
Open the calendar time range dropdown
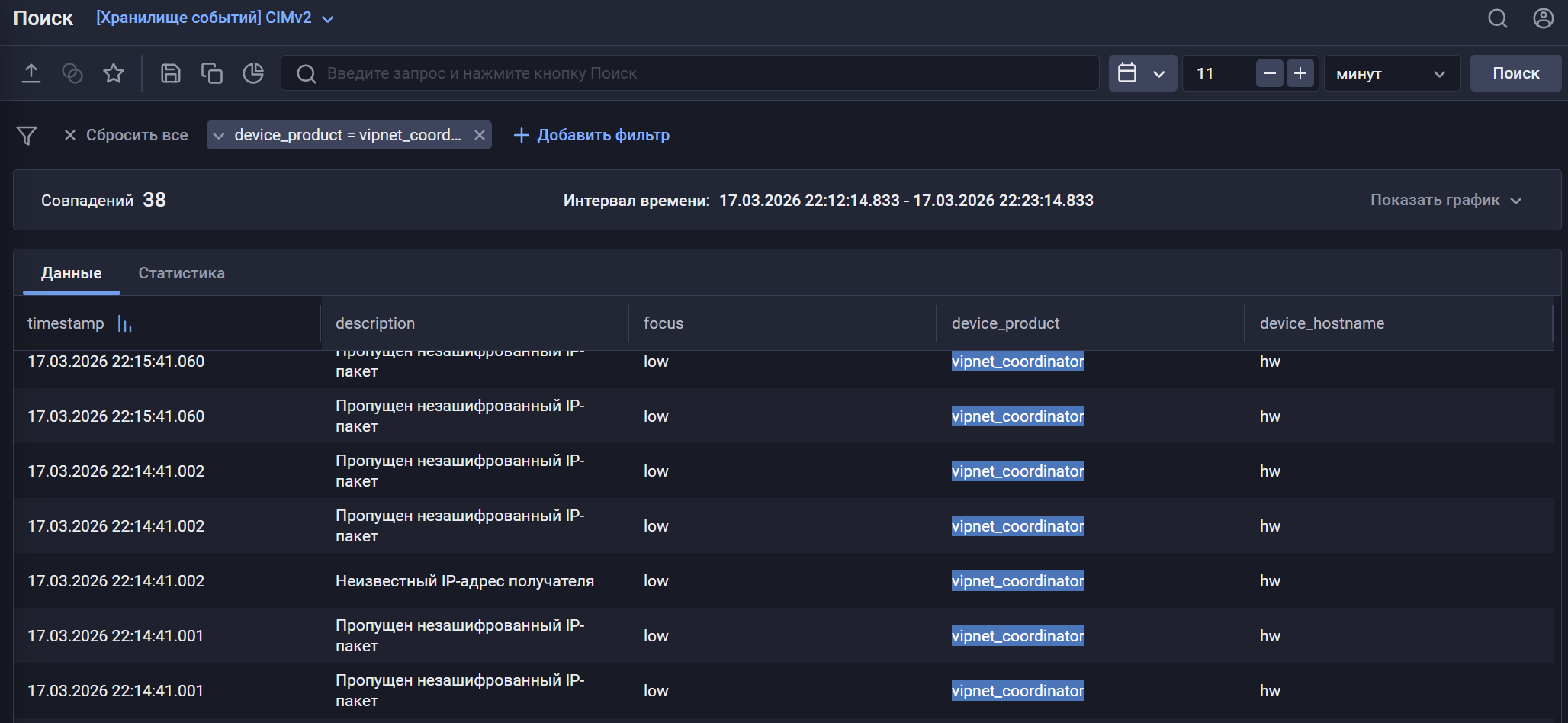click(x=1142, y=72)
